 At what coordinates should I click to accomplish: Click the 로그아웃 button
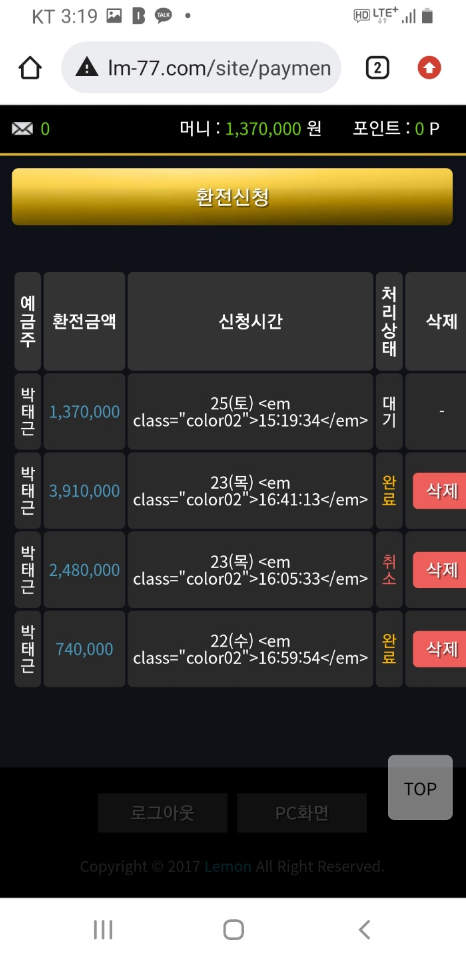coord(163,813)
